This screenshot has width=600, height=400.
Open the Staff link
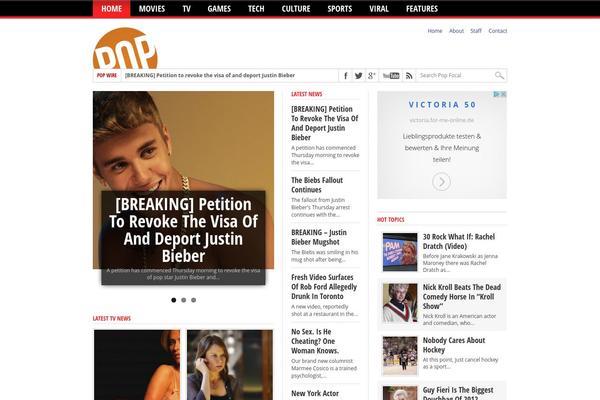pyautogui.click(x=476, y=31)
